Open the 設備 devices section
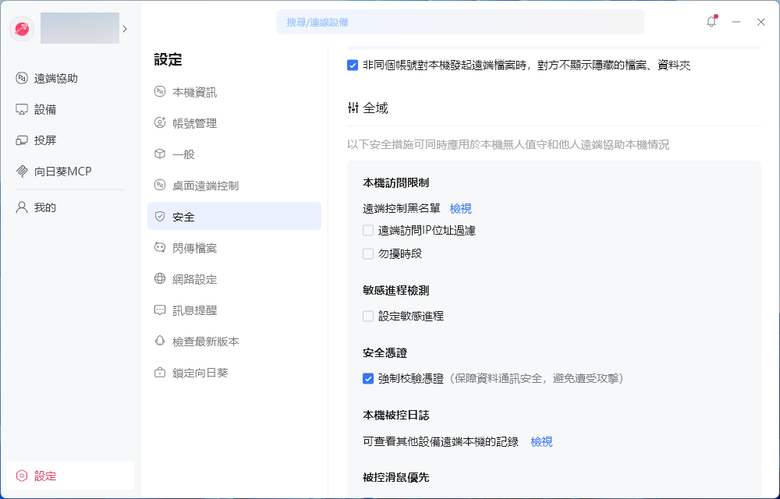The image size is (780, 499). click(x=70, y=109)
